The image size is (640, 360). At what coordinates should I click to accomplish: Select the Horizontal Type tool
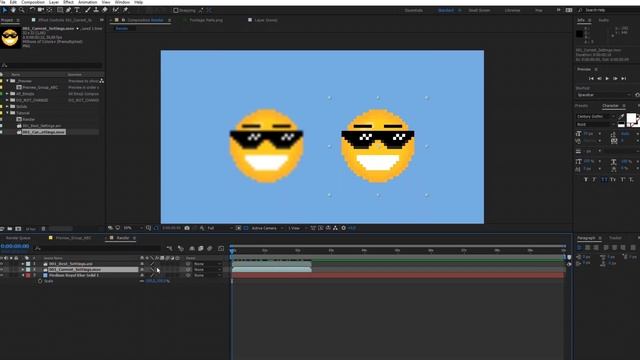pos(77,10)
